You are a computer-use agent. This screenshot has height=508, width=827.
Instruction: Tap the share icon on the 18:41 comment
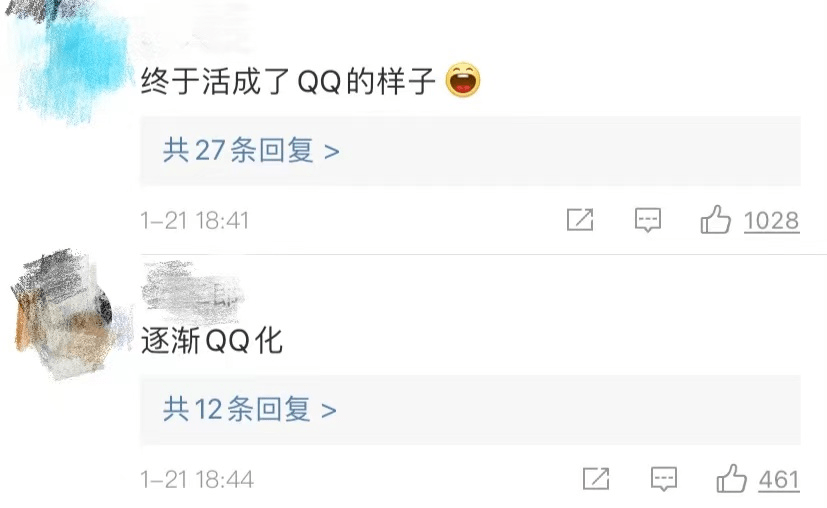(580, 219)
